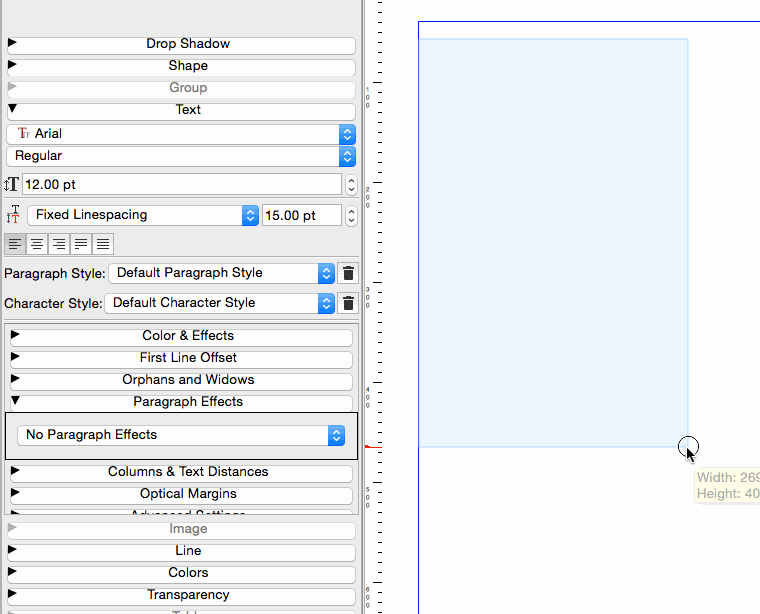Open the No Paragraph Effects dropdown
Screen dimensions: 760x614
[181, 435]
